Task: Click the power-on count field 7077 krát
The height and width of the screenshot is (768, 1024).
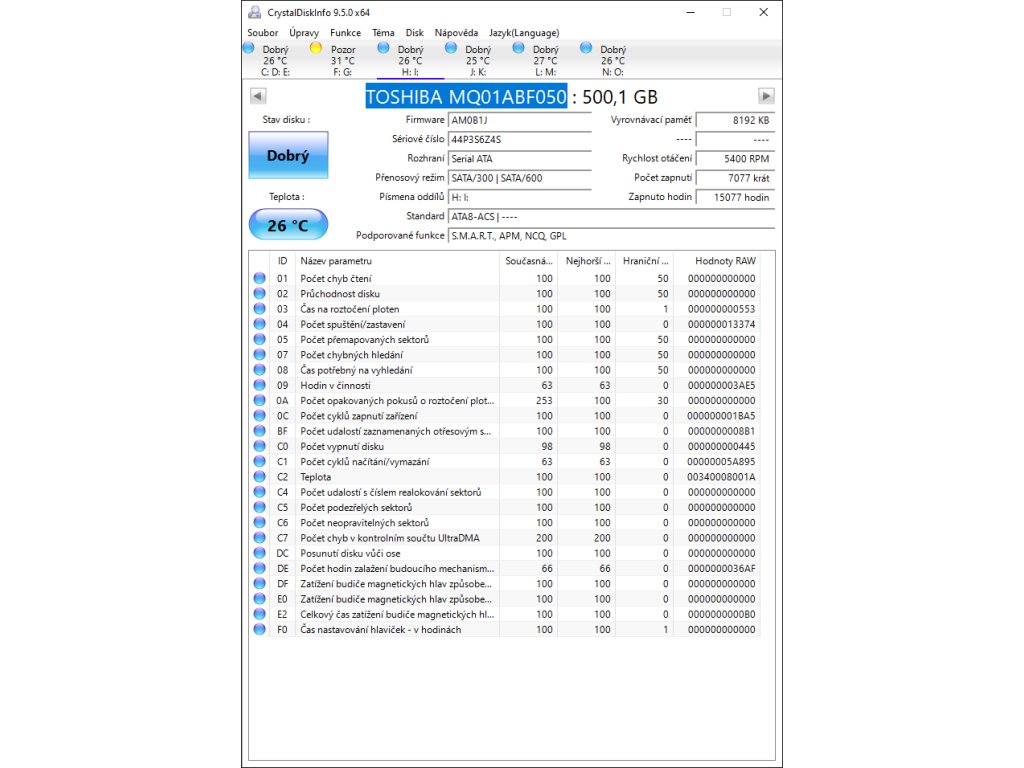Action: [735, 178]
